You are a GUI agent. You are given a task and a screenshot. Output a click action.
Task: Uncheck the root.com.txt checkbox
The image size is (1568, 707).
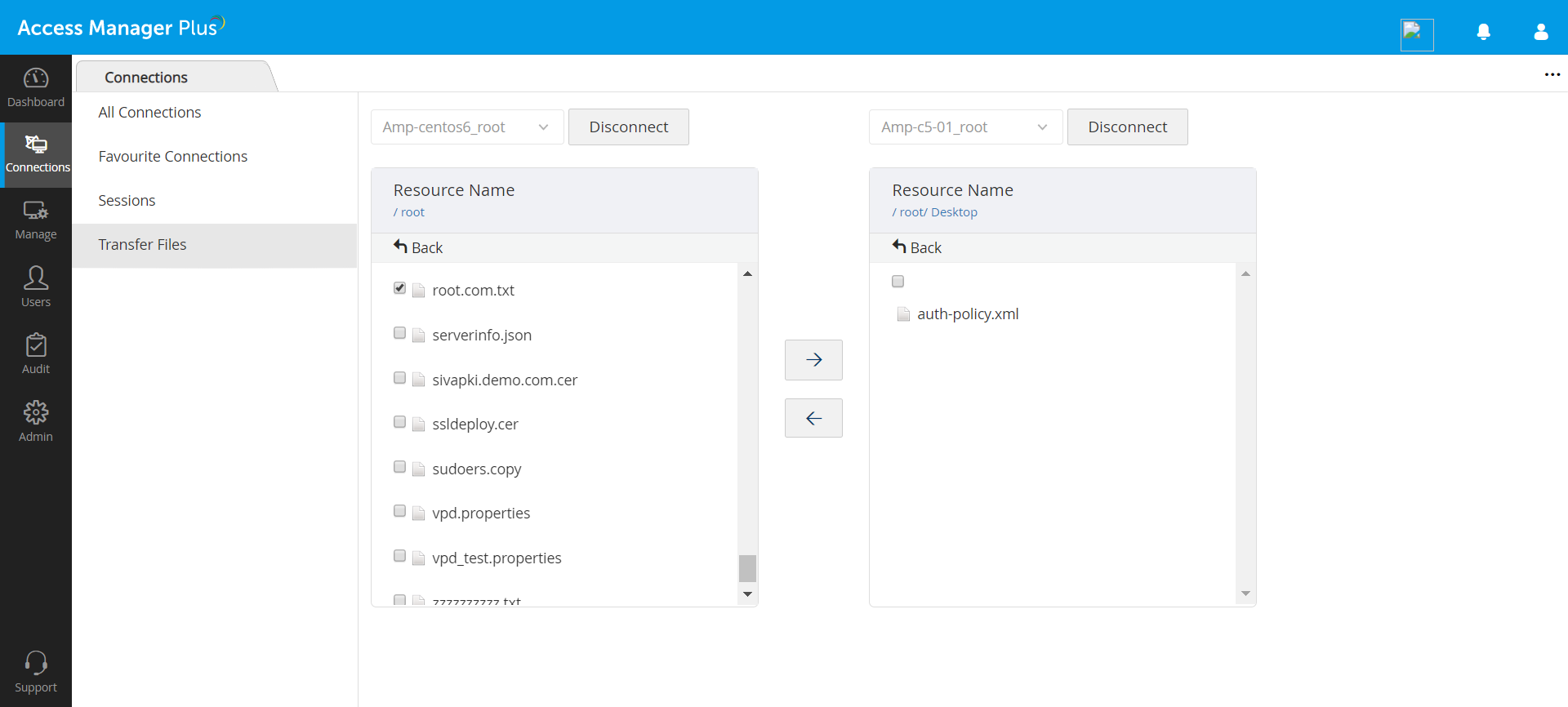(399, 288)
